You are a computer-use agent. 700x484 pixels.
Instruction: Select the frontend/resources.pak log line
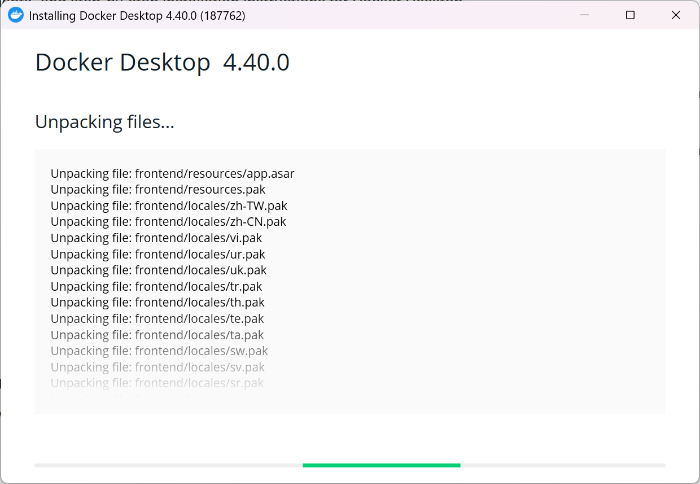tap(158, 190)
